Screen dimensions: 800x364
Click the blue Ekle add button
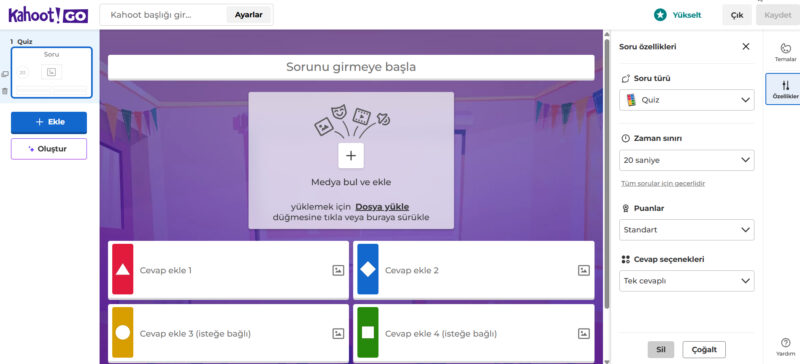49,123
